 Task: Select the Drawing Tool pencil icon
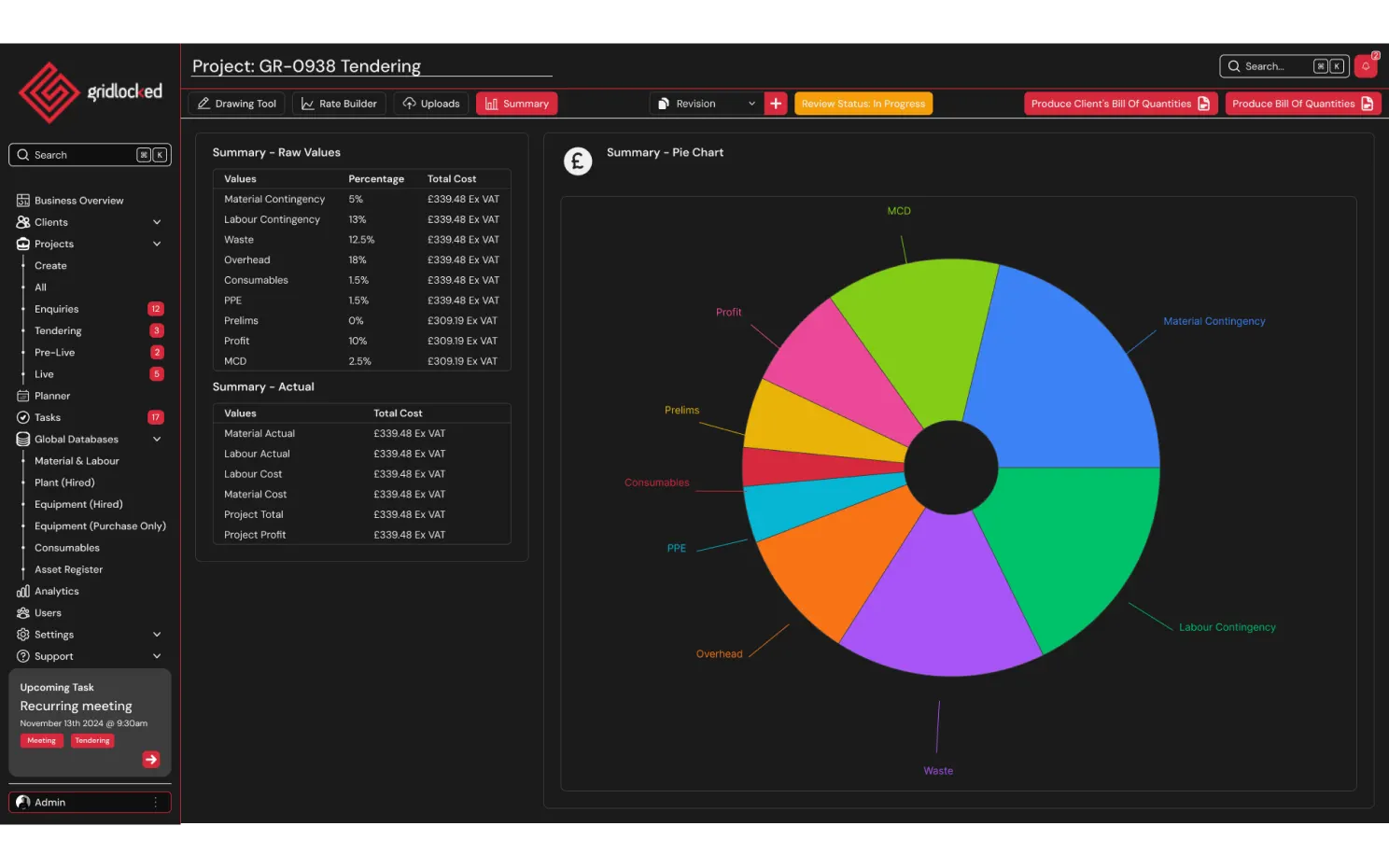[x=204, y=103]
